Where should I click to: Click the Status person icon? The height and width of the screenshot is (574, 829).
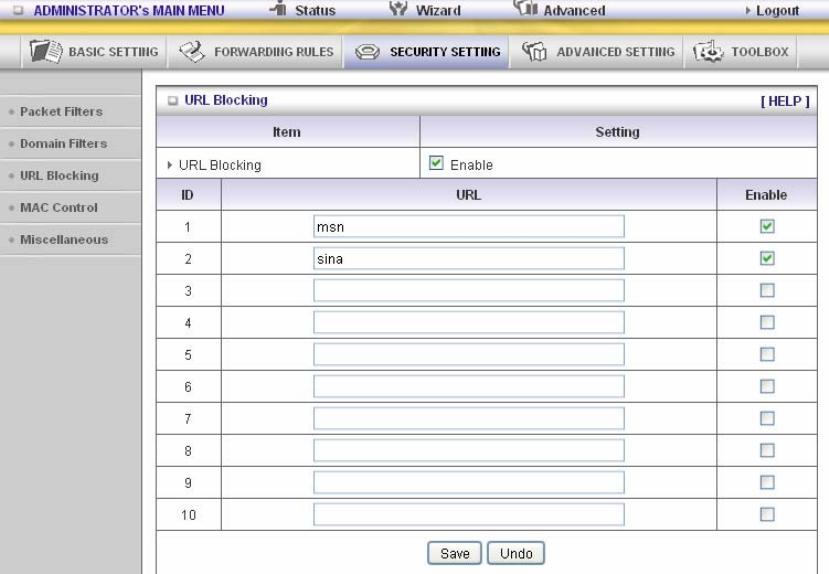pyautogui.click(x=280, y=7)
